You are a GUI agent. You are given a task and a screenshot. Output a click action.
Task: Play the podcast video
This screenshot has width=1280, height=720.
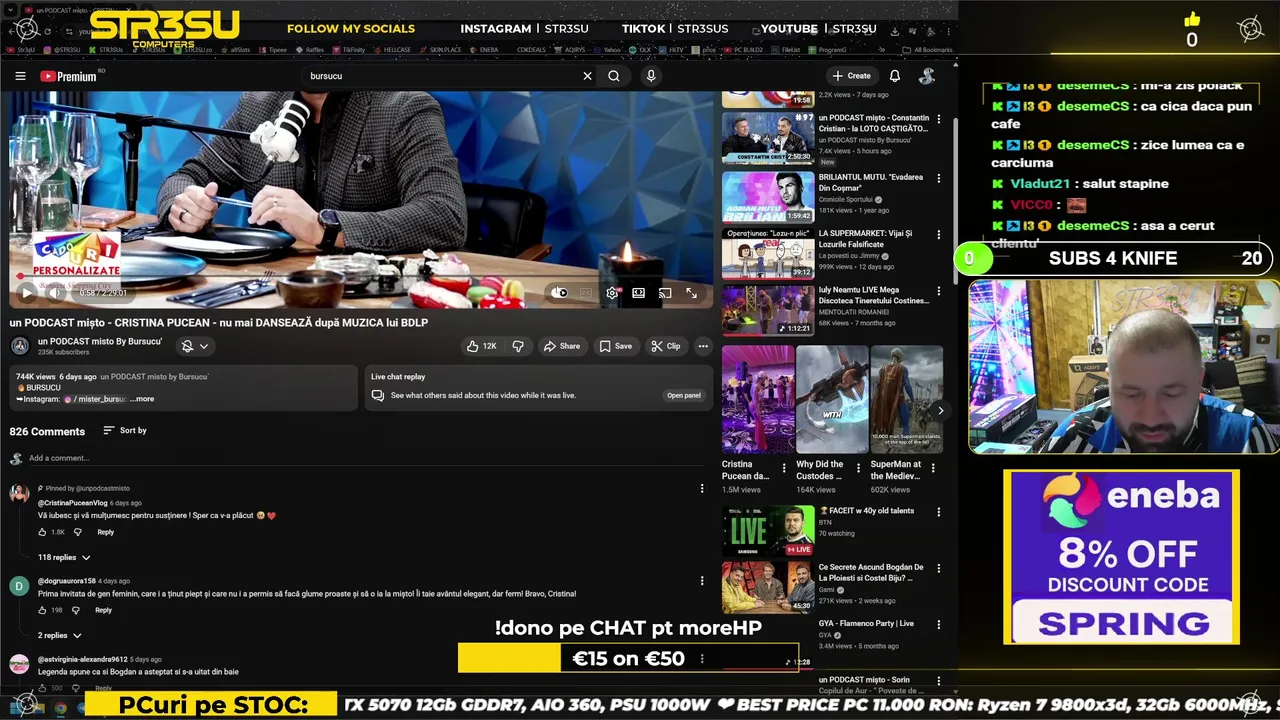pyautogui.click(x=27, y=293)
